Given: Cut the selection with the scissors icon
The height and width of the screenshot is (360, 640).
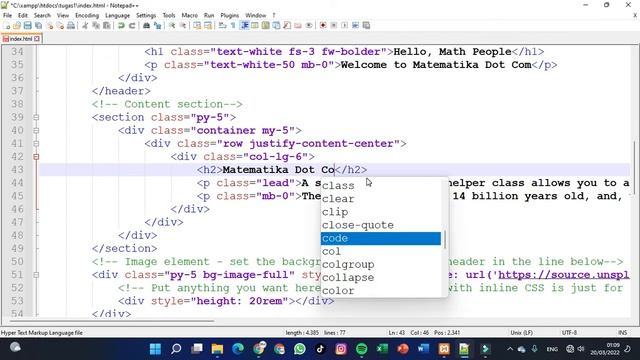Looking at the screenshot, I should point(85,25).
